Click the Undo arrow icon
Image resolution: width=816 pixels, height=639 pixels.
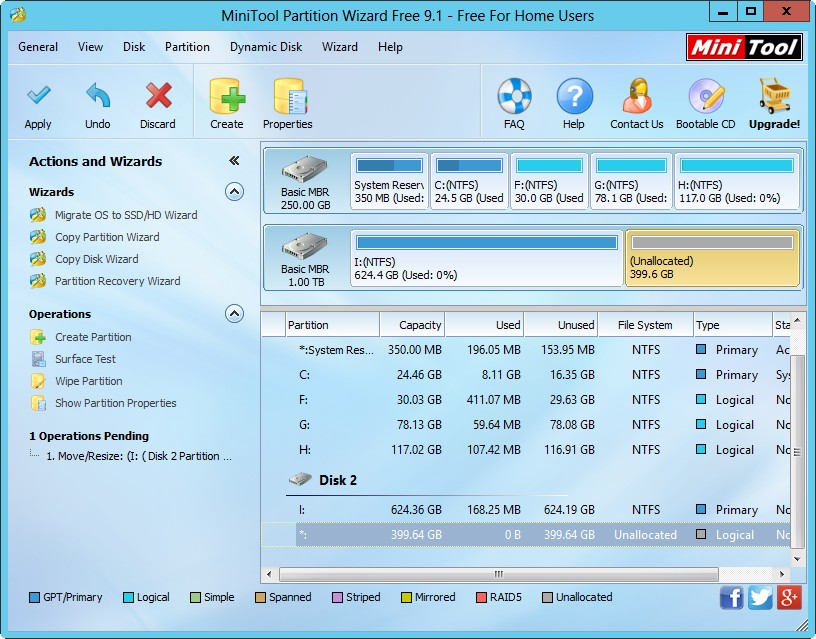tap(97, 97)
